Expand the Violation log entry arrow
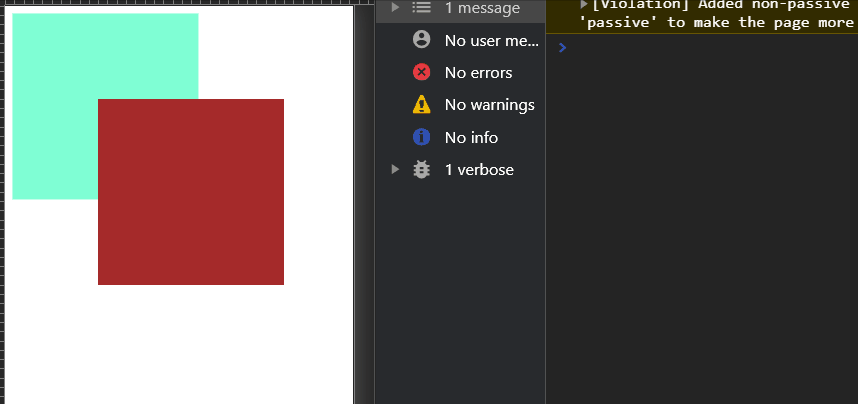This screenshot has width=858, height=404. point(584,5)
